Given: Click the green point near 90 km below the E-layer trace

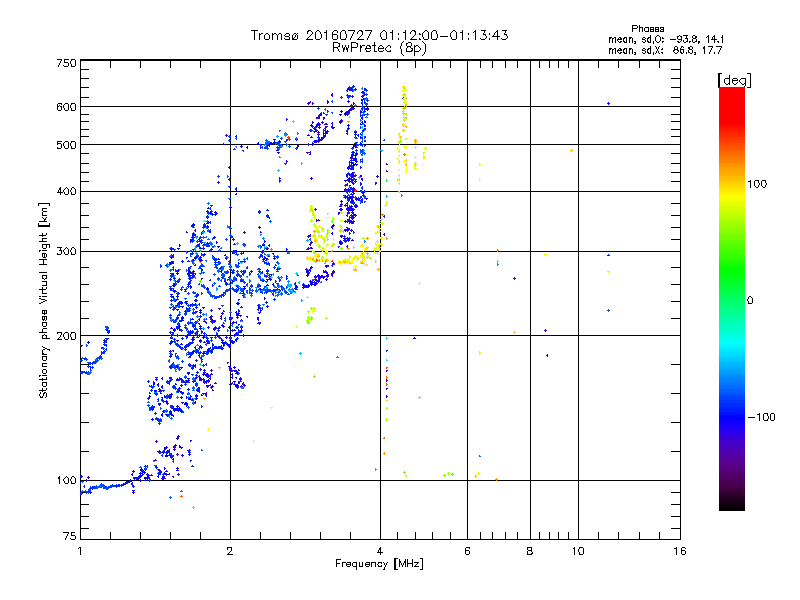Looking at the screenshot, I should 193,508.
